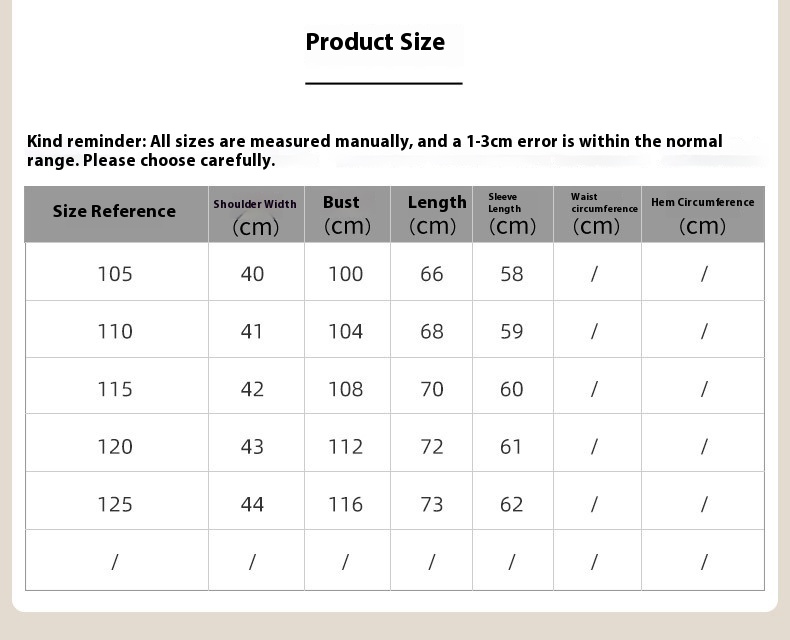This screenshot has width=790, height=640.
Task: Click size 120 row label
Action: pyautogui.click(x=115, y=446)
